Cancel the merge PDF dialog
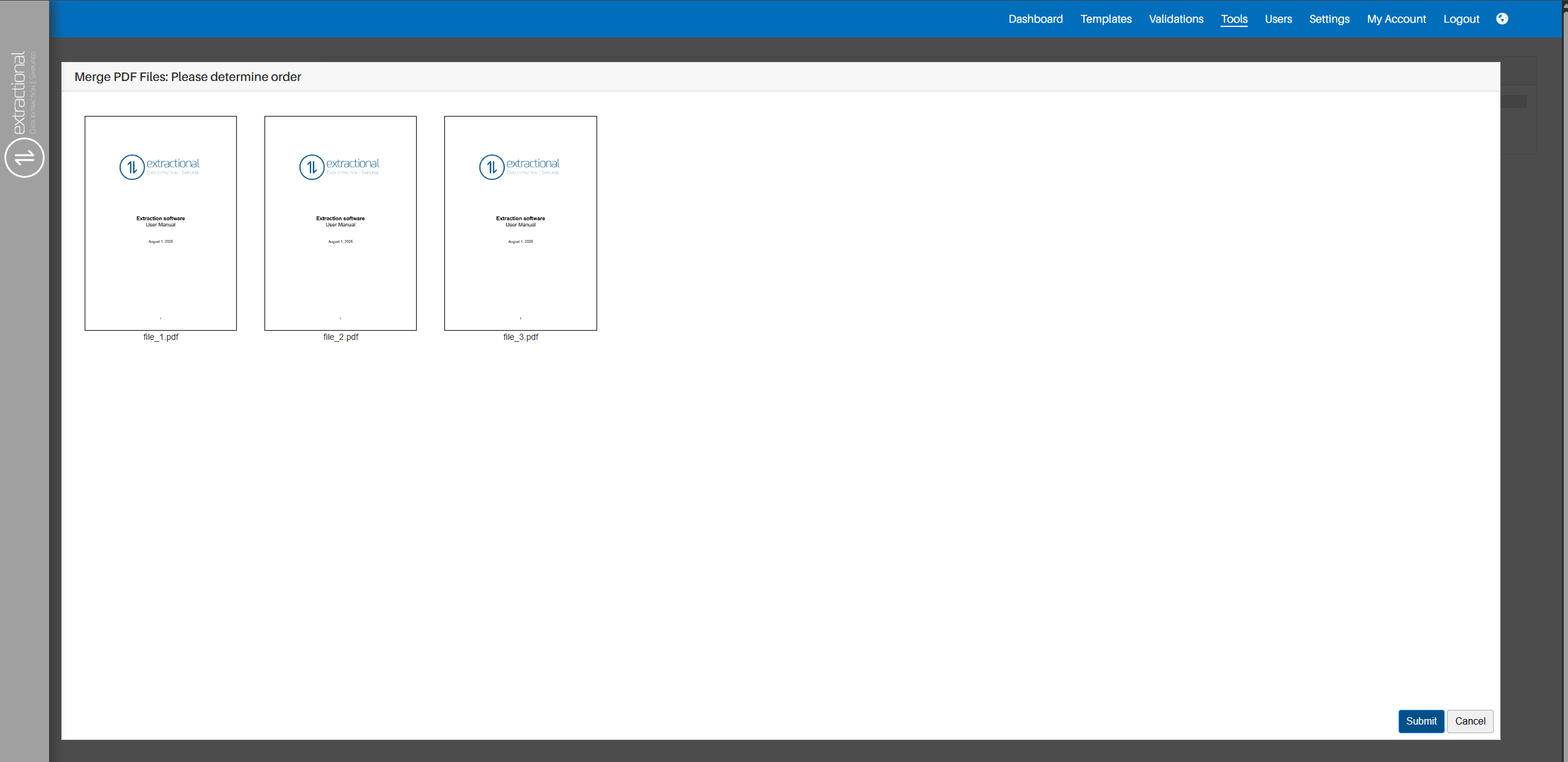The height and width of the screenshot is (762, 1568). pos(1470,721)
